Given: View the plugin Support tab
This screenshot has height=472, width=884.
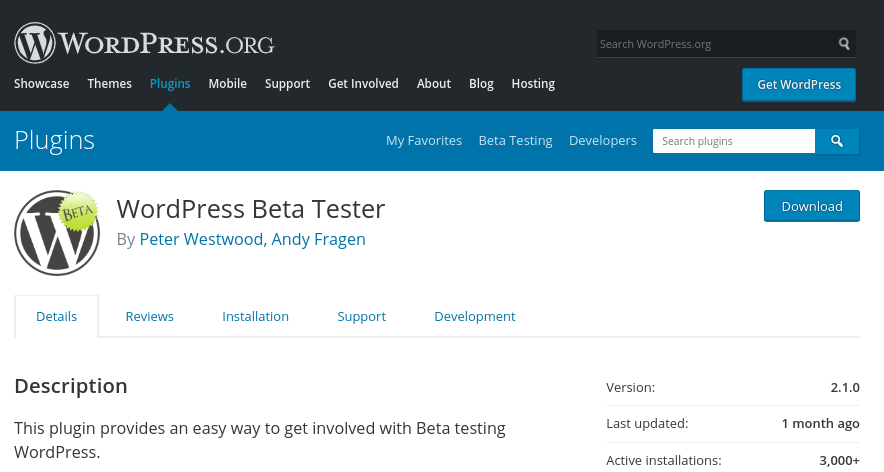Looking at the screenshot, I should pos(361,316).
